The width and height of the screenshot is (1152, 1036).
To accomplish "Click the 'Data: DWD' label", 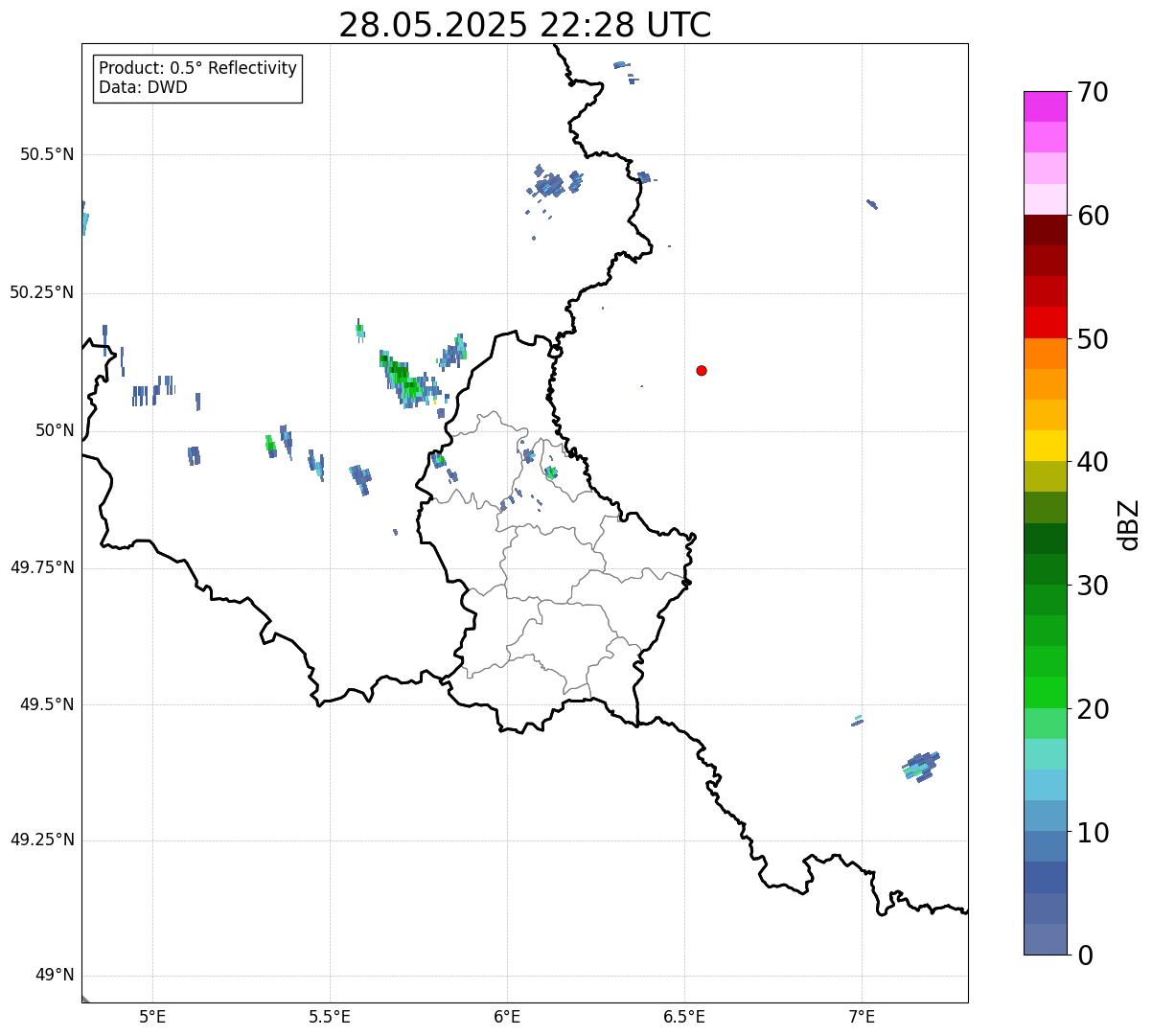I will point(144,88).
